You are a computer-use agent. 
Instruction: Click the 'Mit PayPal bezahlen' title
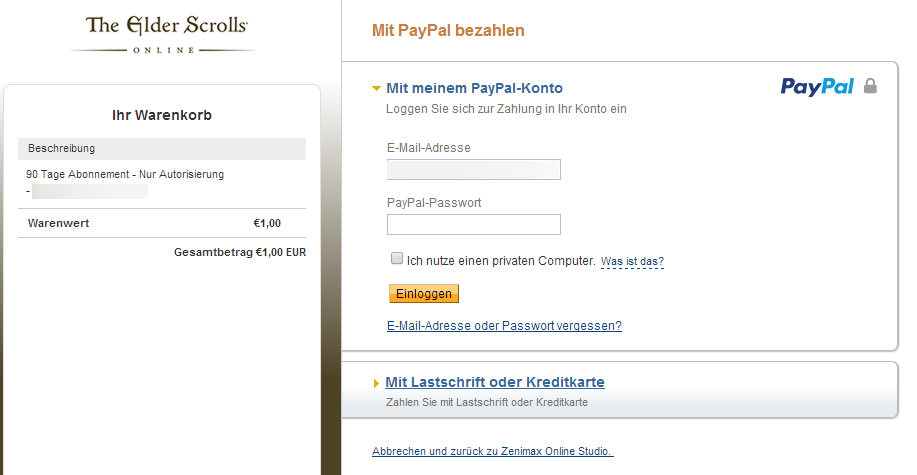point(448,30)
